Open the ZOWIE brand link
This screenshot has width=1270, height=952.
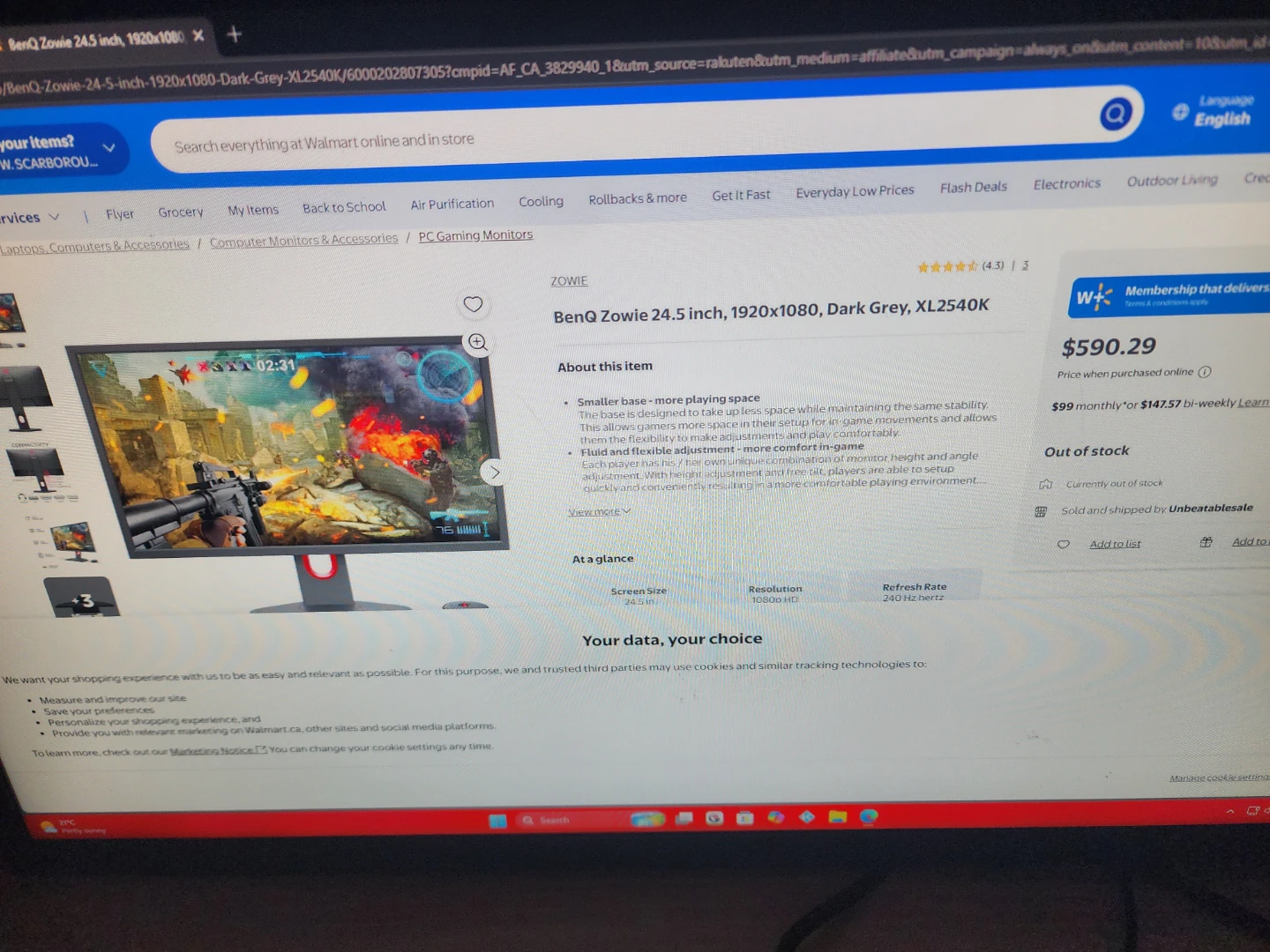(x=569, y=281)
